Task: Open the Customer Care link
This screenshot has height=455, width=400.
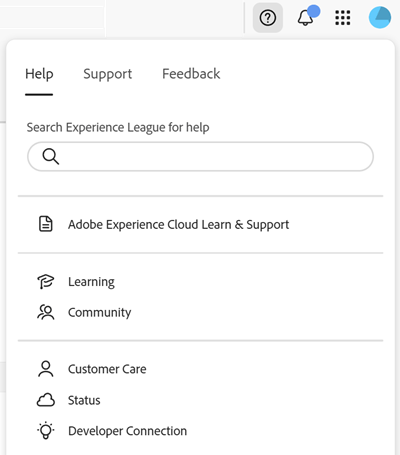Action: pyautogui.click(x=107, y=369)
